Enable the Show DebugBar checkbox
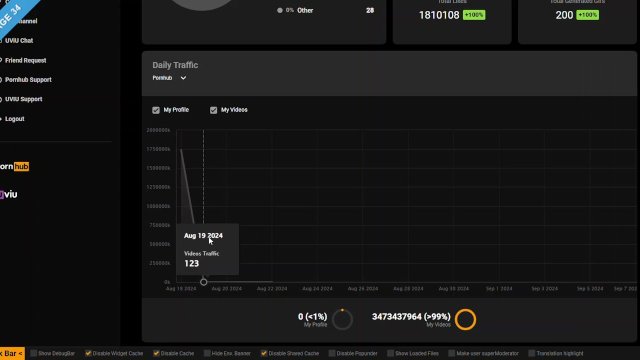 (x=34, y=353)
